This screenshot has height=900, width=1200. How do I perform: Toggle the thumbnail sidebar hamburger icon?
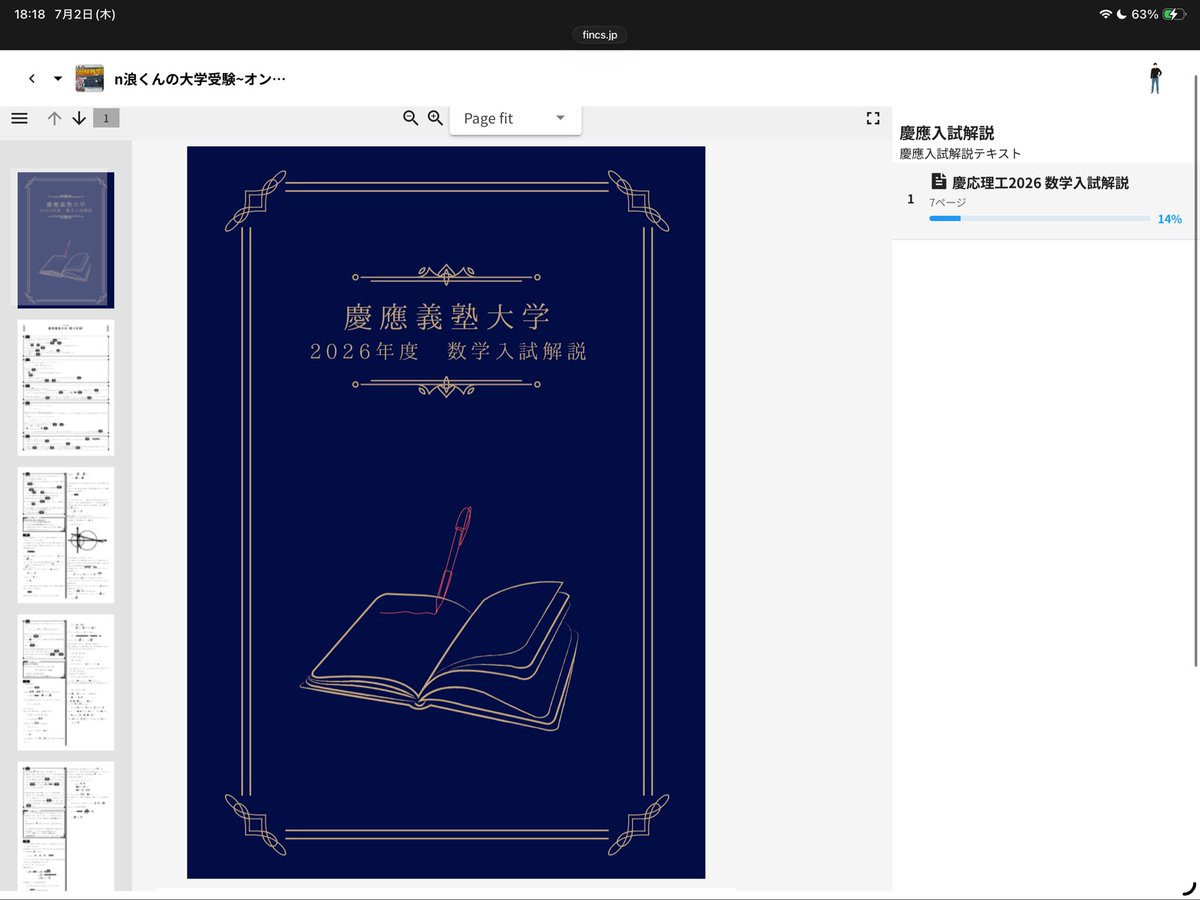coord(19,118)
